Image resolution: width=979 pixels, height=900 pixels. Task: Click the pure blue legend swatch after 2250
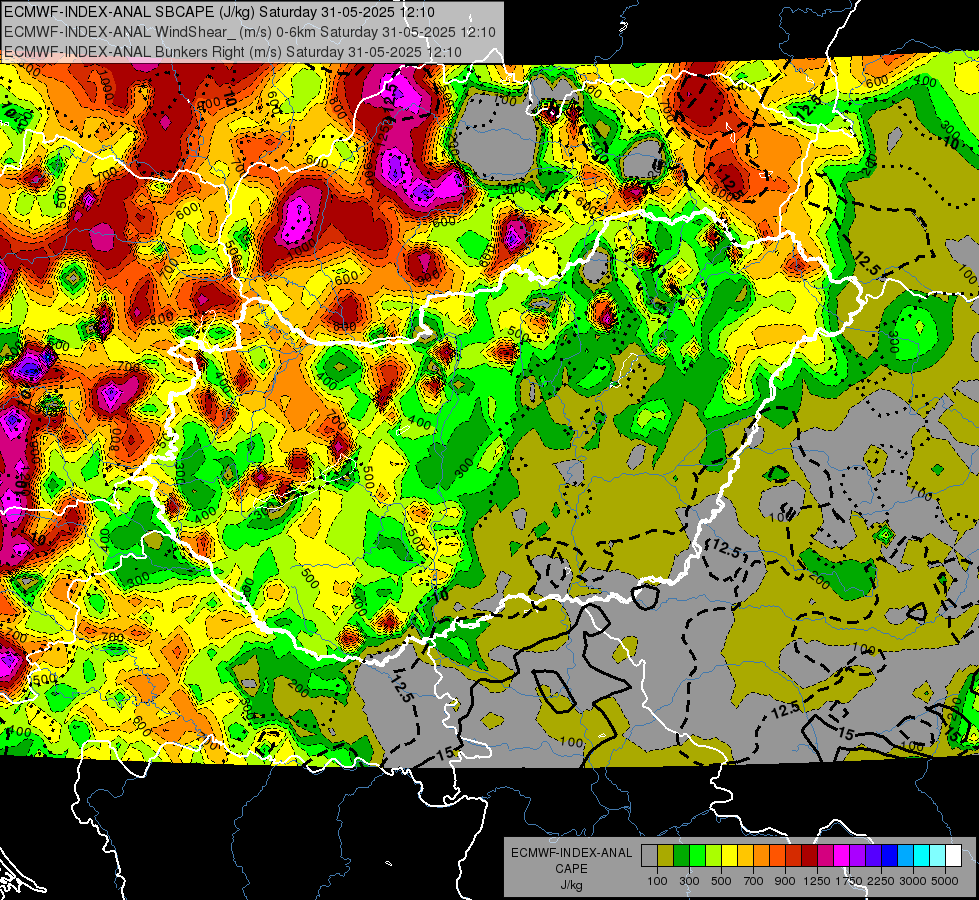tap(890, 855)
